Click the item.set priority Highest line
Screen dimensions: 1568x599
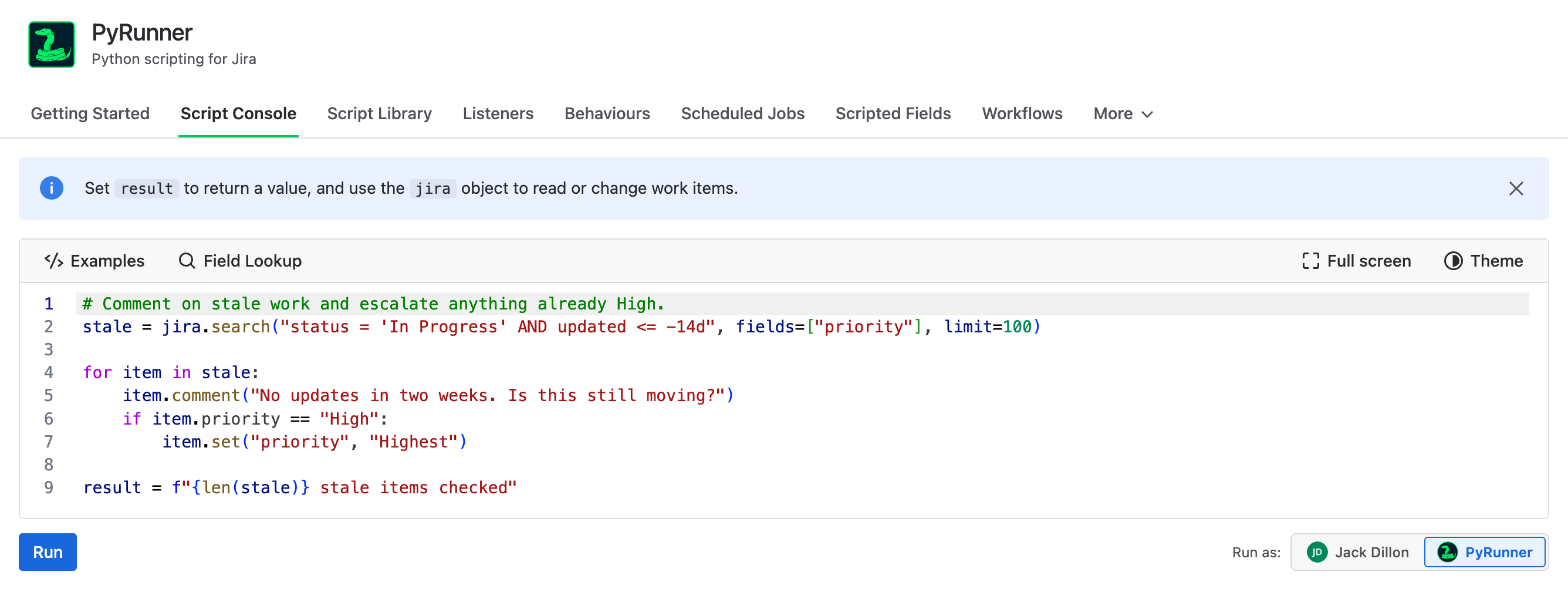pos(314,442)
